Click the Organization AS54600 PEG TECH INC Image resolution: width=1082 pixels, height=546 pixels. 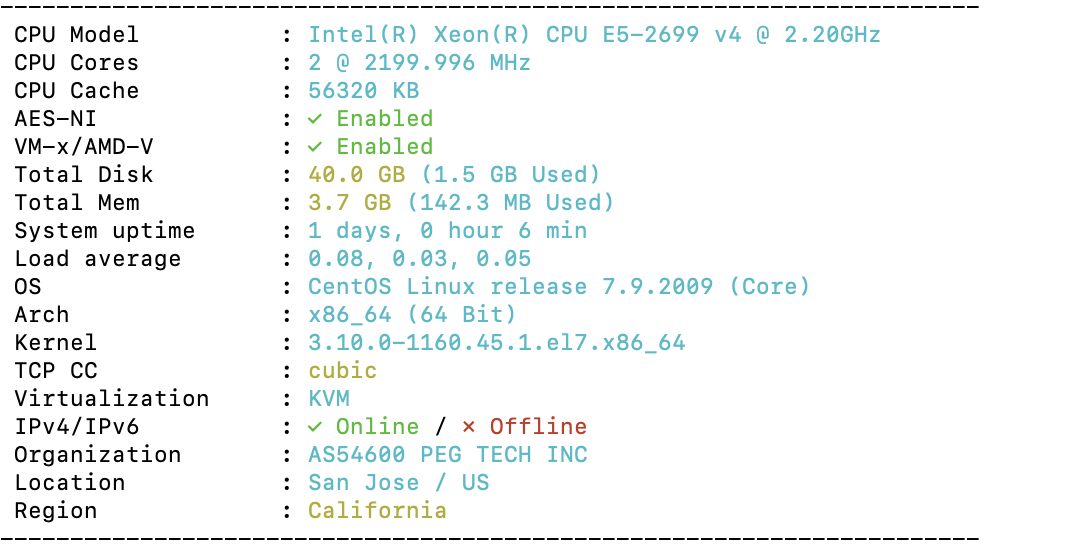448,455
